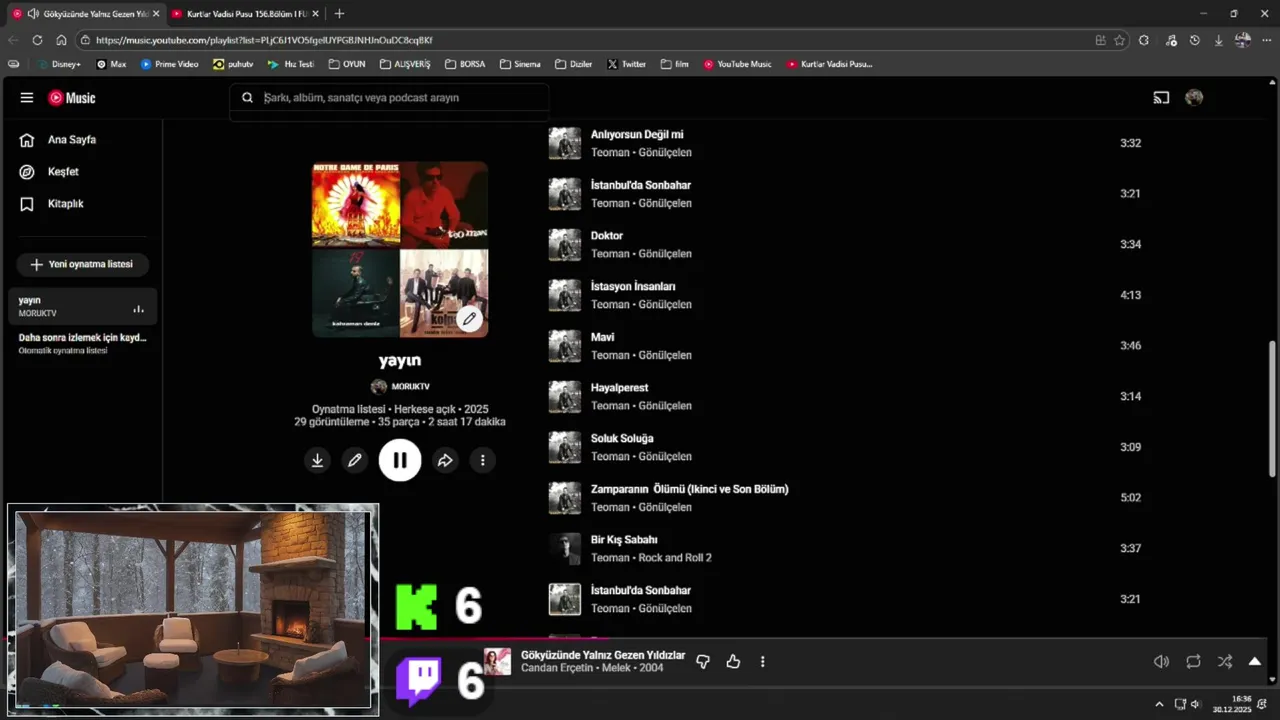Image resolution: width=1280 pixels, height=720 pixels.
Task: Edit the playlist with pencil button
Action: coord(354,460)
